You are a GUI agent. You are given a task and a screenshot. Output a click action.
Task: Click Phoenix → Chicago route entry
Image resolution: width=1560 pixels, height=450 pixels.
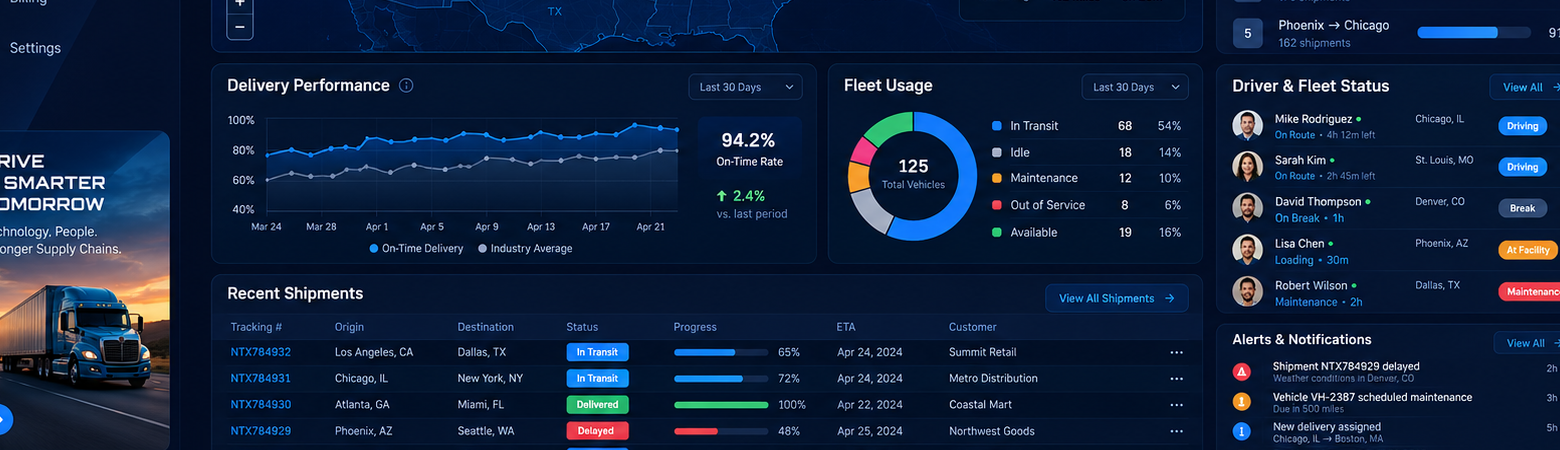(1333, 25)
